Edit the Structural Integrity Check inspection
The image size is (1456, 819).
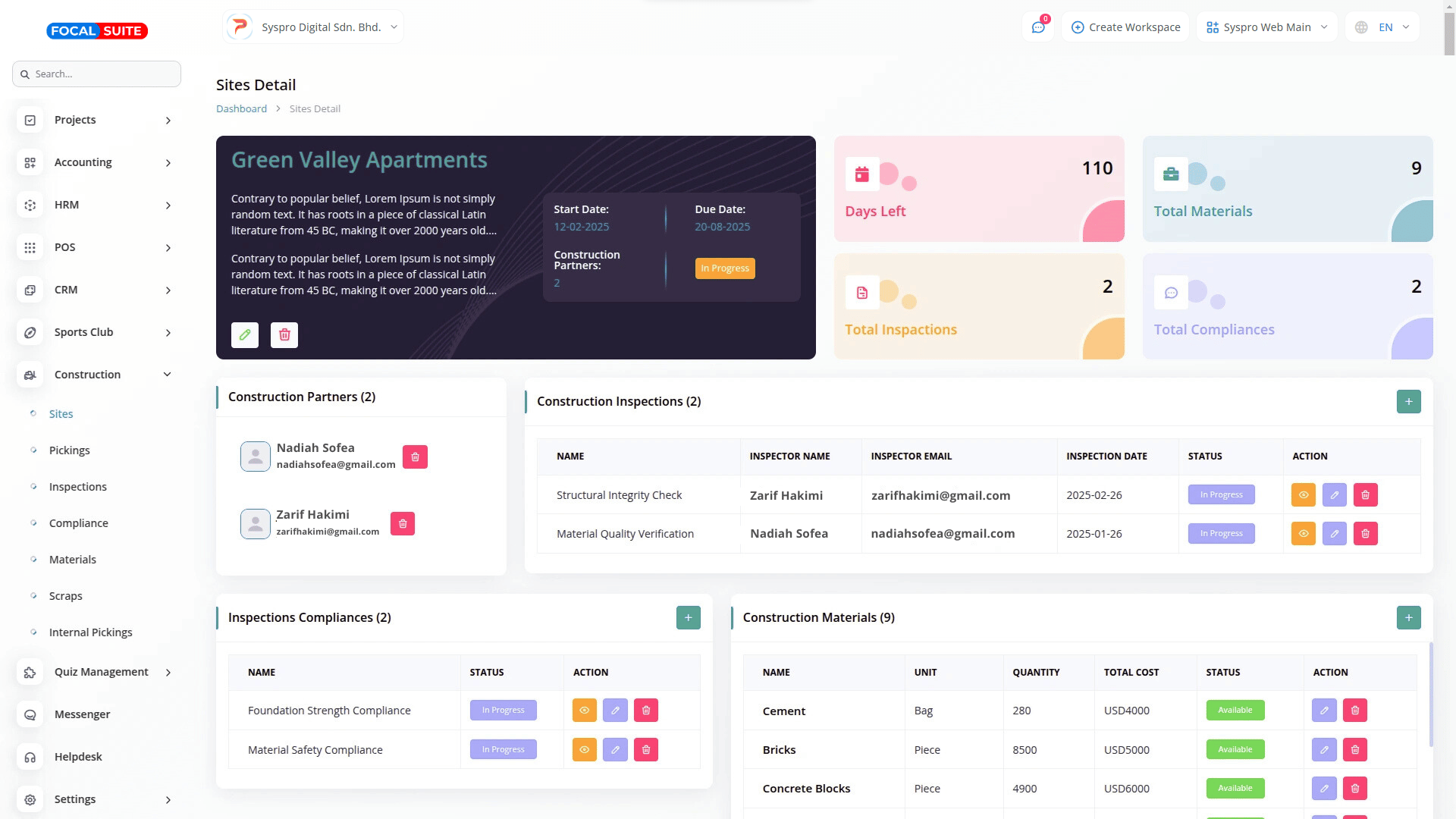tap(1334, 494)
